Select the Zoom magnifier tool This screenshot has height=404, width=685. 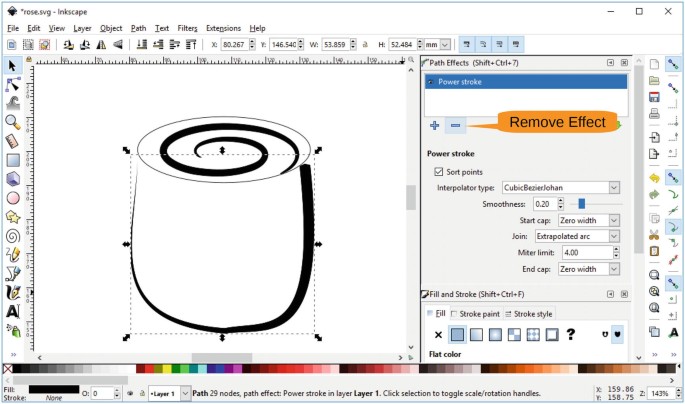point(13,121)
